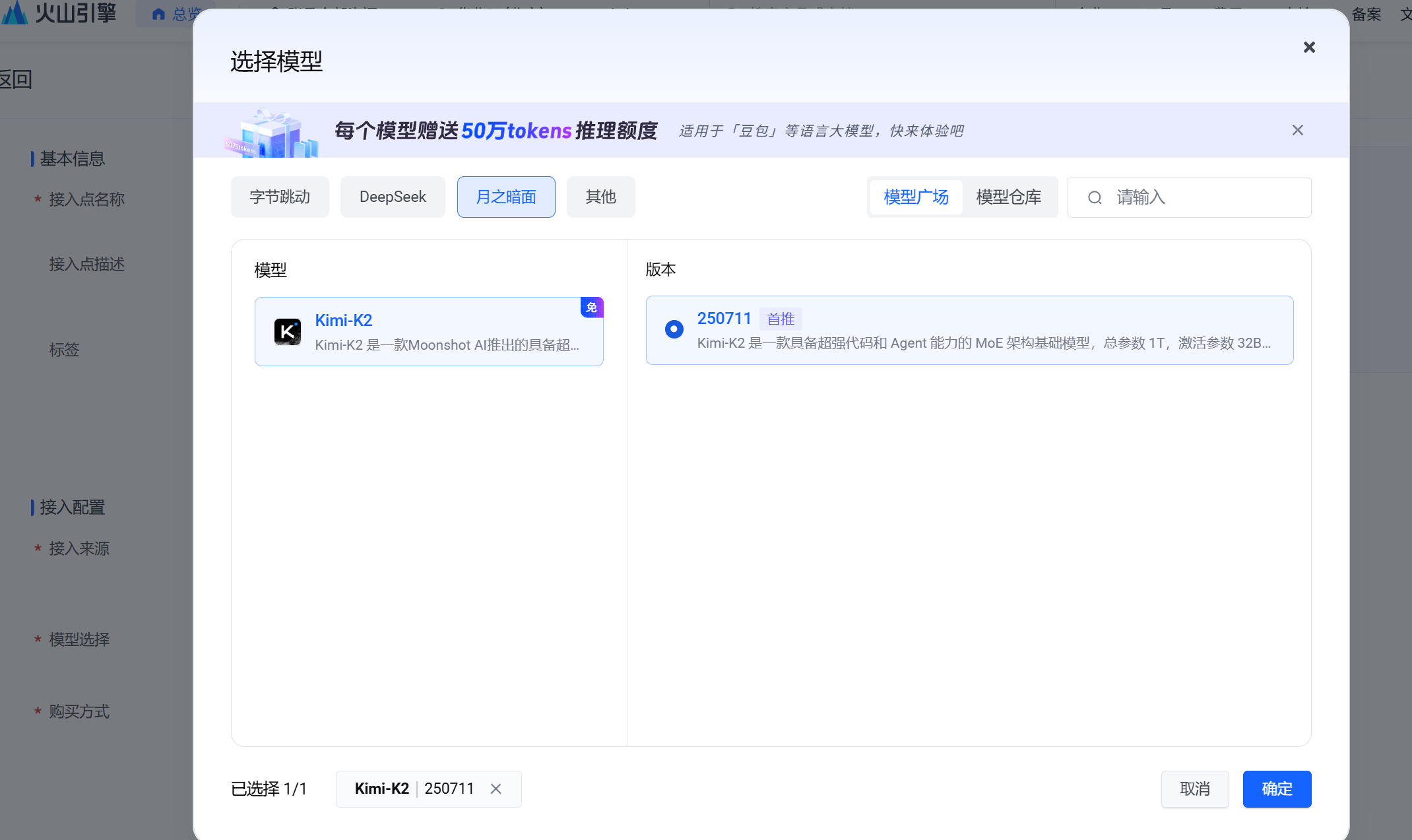
Task: Click the 确定 confirm button
Action: point(1277,789)
